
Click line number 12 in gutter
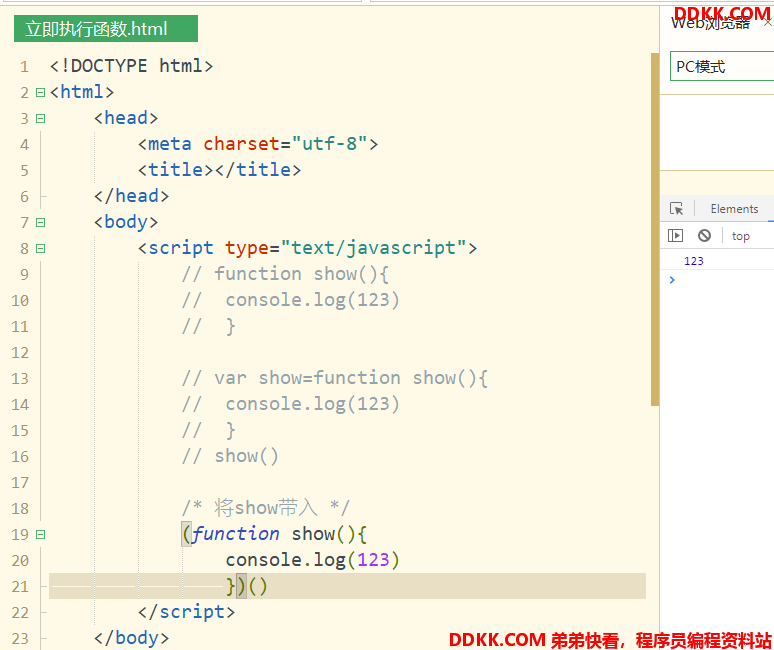(20, 353)
